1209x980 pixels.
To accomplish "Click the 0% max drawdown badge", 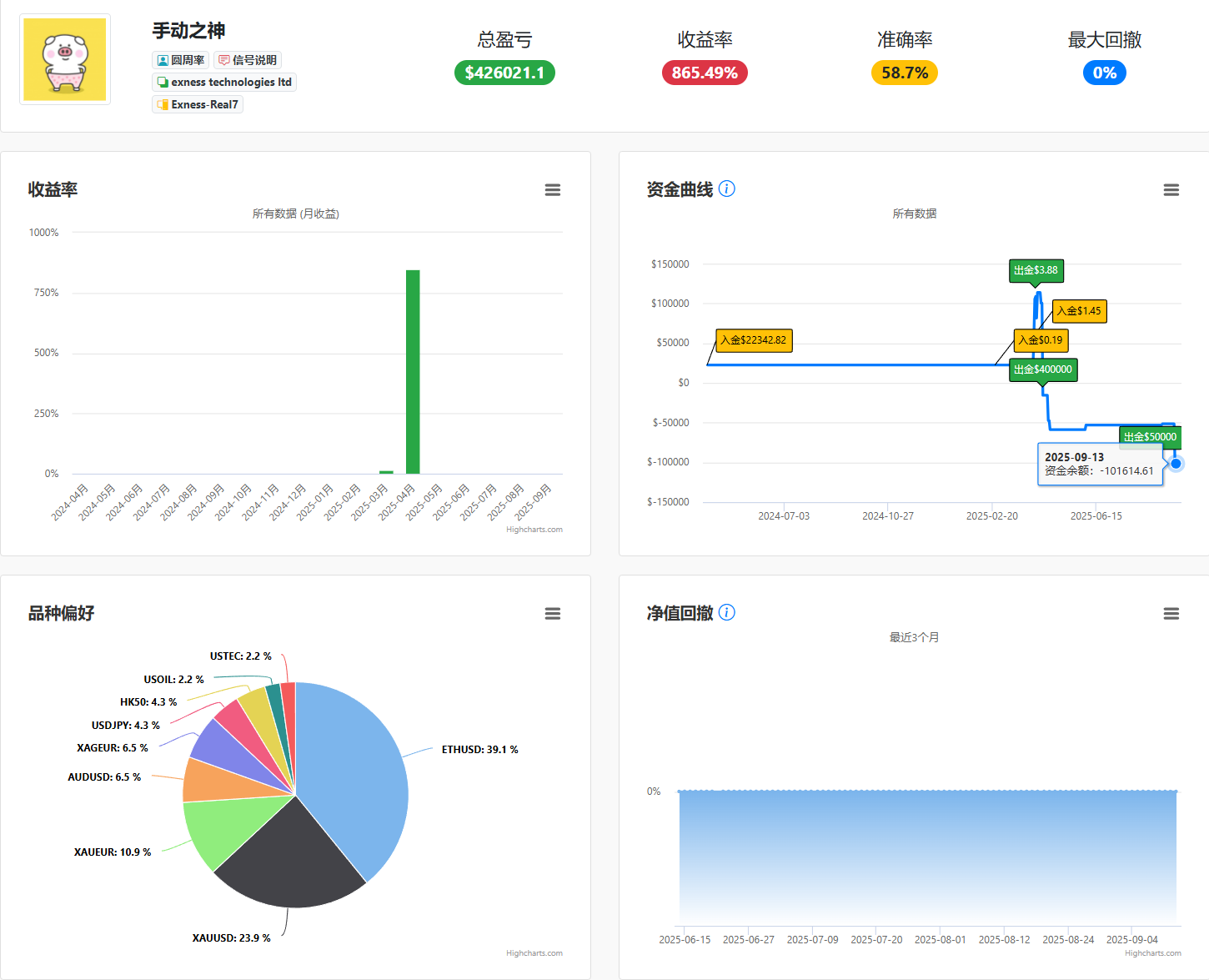I will 1105,73.
